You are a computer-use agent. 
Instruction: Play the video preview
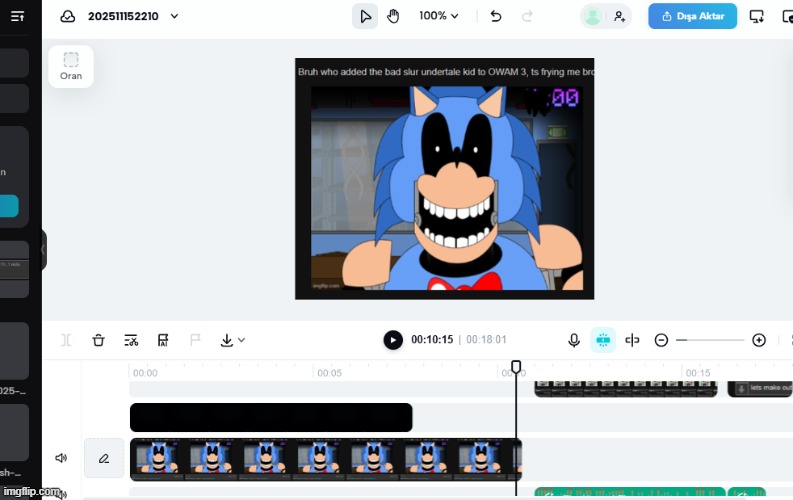[x=393, y=340]
